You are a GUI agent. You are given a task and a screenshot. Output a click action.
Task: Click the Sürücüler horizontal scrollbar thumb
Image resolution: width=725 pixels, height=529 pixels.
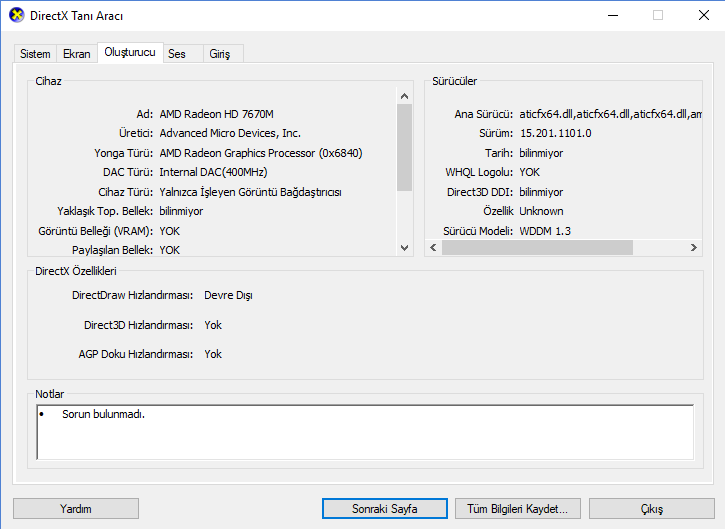pyautogui.click(x=537, y=247)
